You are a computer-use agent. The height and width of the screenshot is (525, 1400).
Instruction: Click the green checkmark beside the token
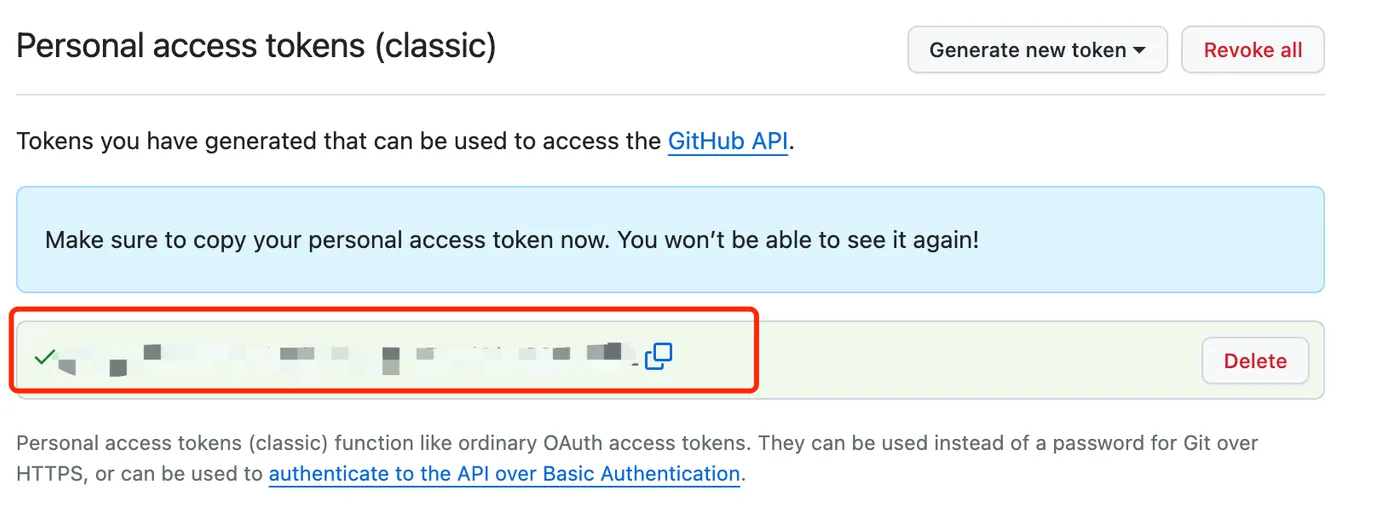pos(44,356)
